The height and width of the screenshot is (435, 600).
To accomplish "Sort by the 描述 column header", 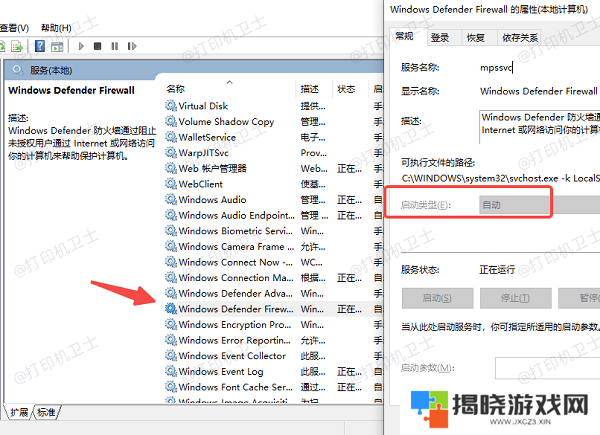I will (314, 89).
